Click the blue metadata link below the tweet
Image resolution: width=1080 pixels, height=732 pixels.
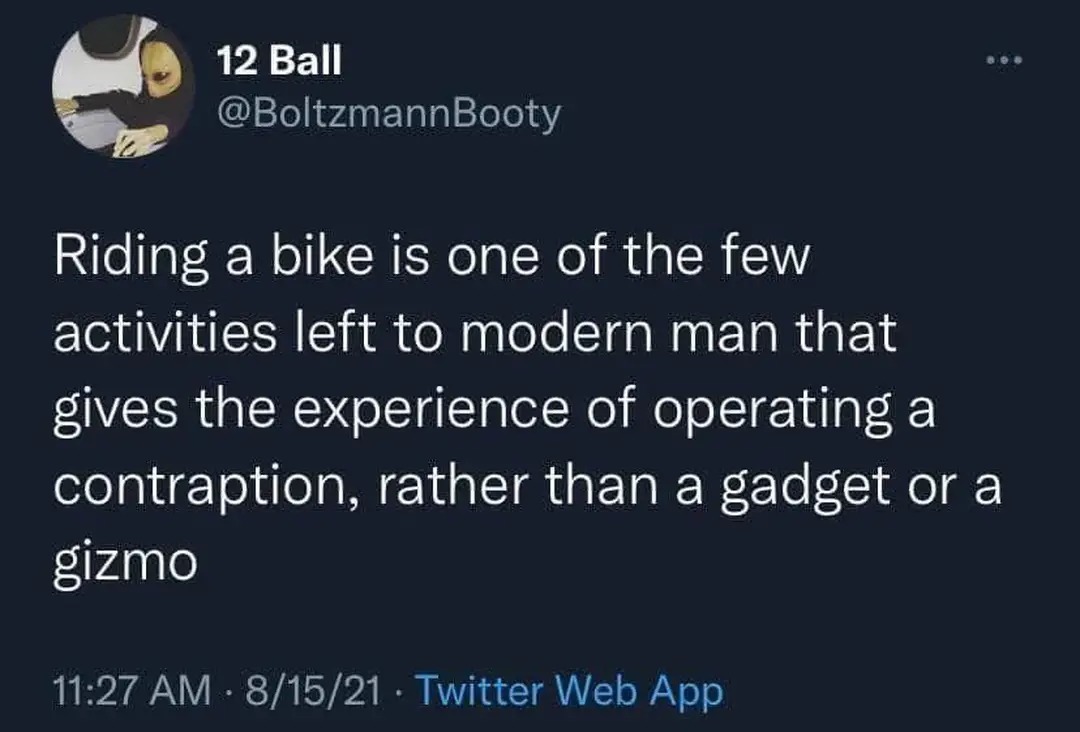(x=566, y=688)
